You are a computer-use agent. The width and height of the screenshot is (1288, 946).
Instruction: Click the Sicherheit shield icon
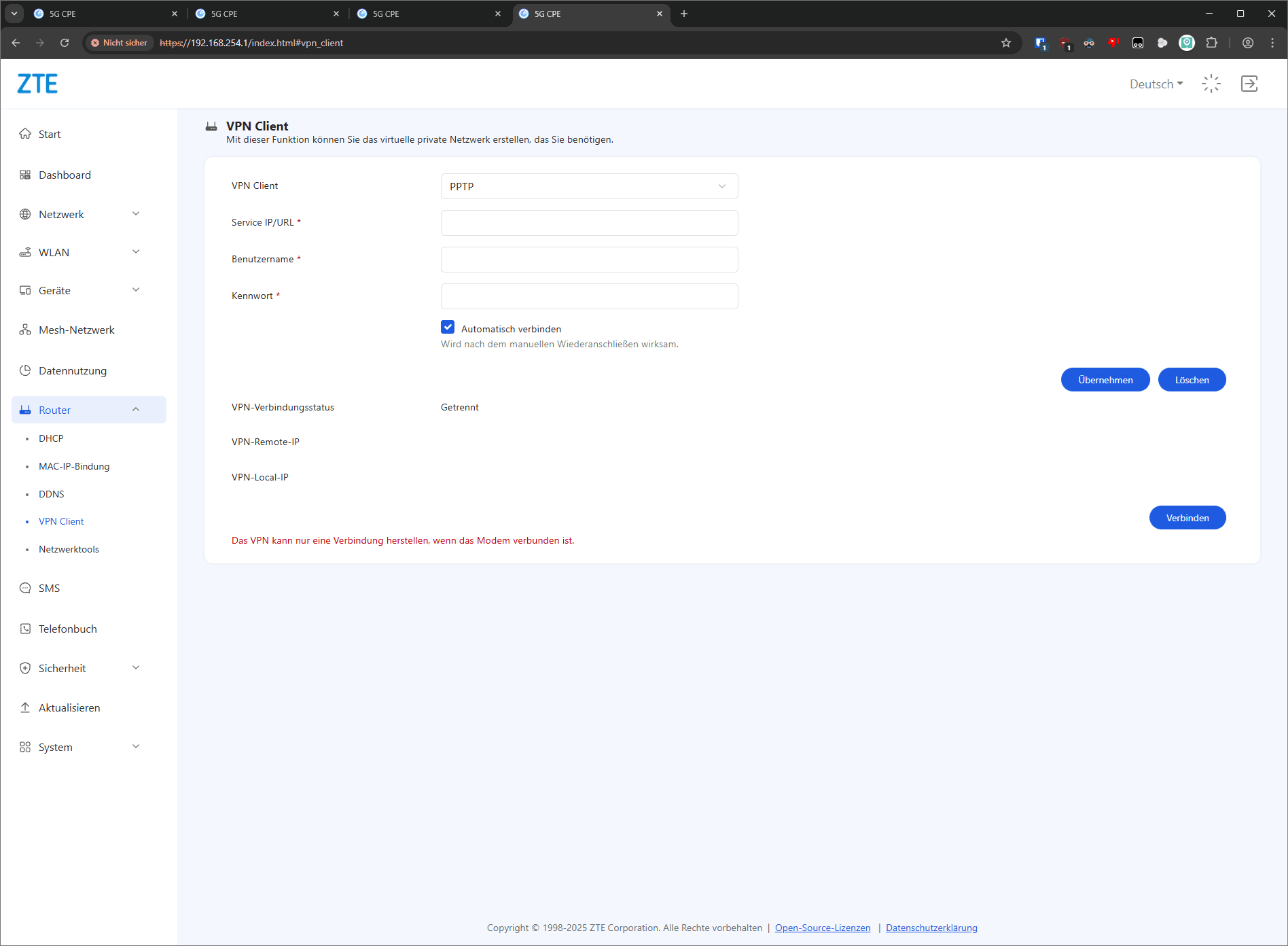25,668
